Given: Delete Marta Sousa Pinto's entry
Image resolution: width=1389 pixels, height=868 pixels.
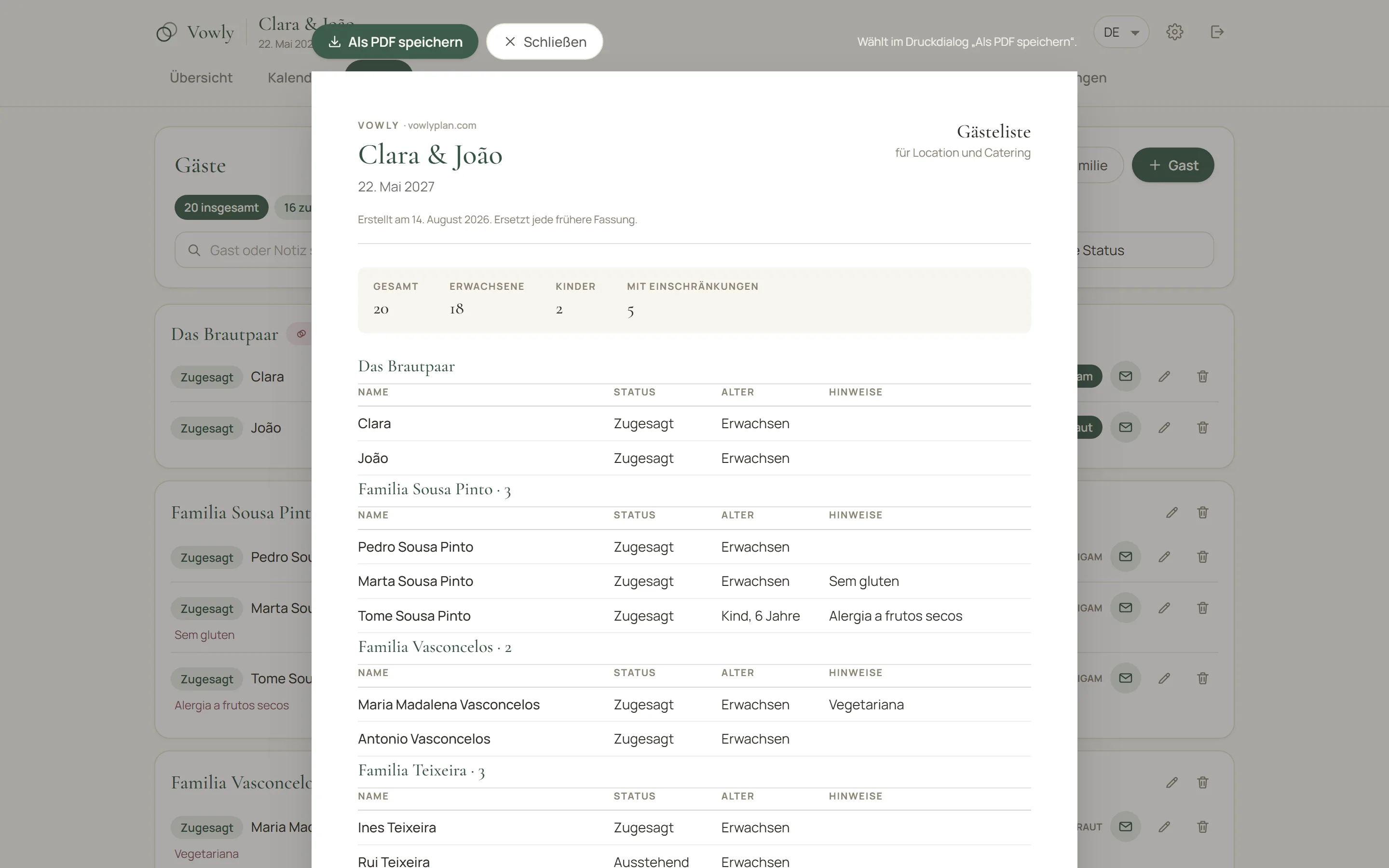Looking at the screenshot, I should click(1202, 608).
